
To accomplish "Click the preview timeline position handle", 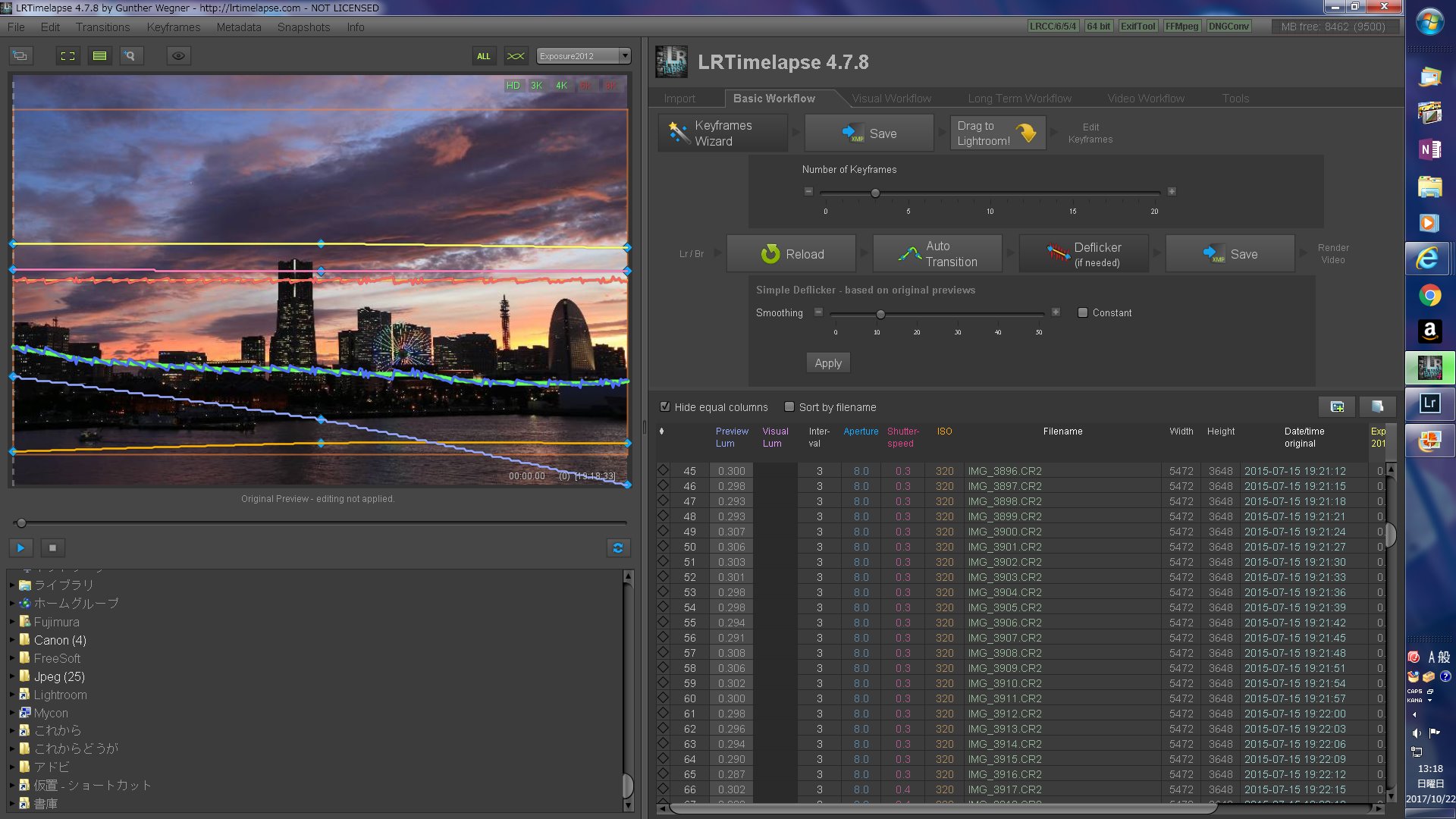I will pos(21,523).
